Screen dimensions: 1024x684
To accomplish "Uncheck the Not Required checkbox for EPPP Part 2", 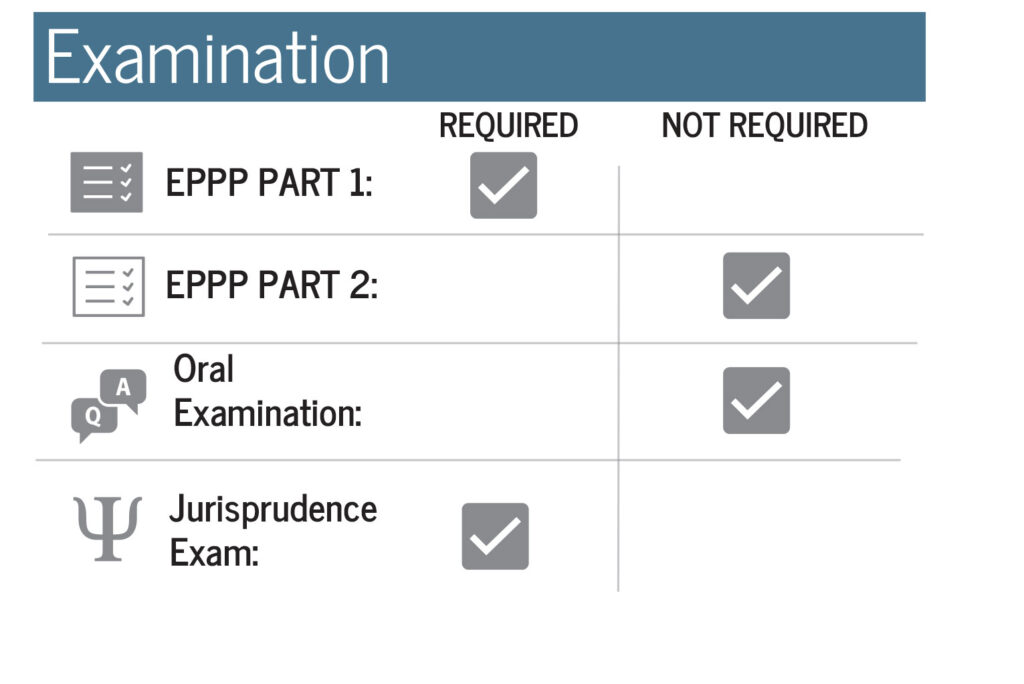I will tap(756, 286).
